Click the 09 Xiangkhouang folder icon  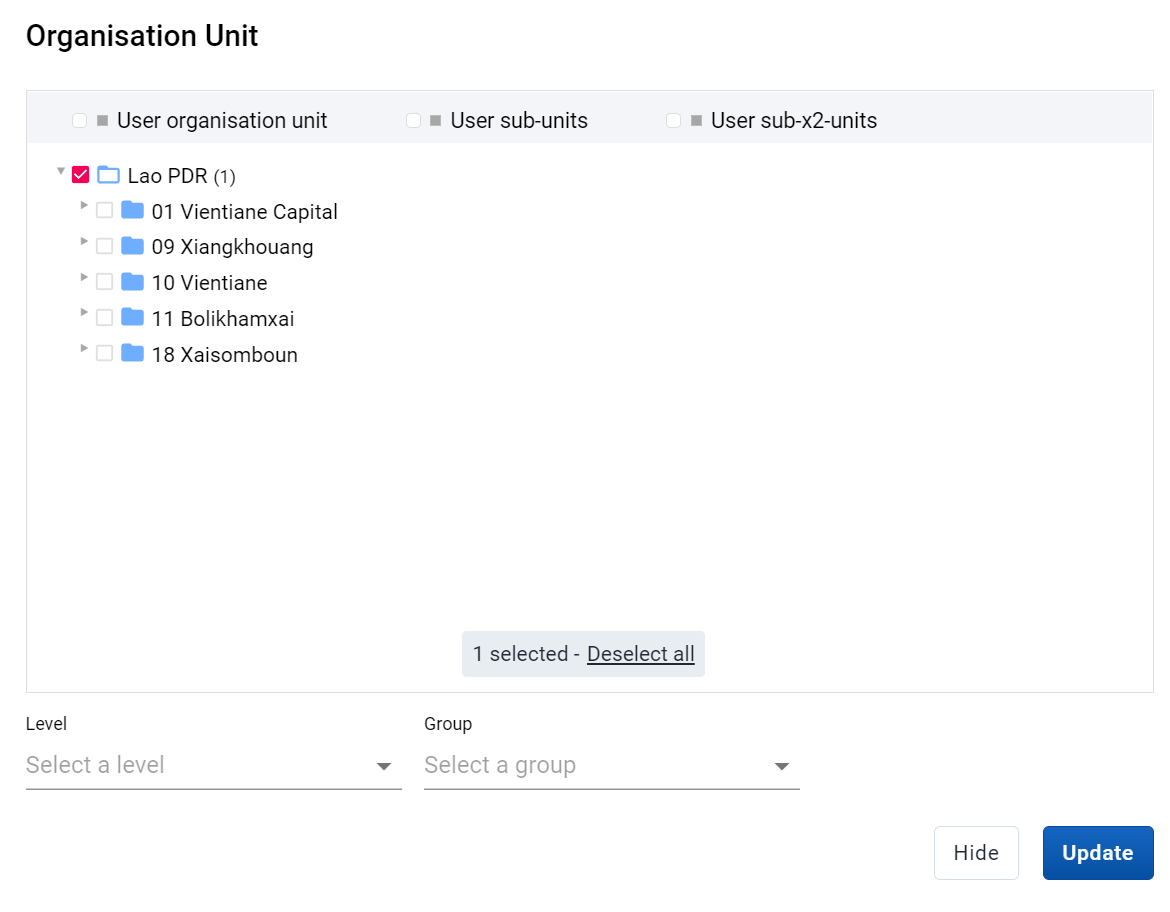point(133,246)
